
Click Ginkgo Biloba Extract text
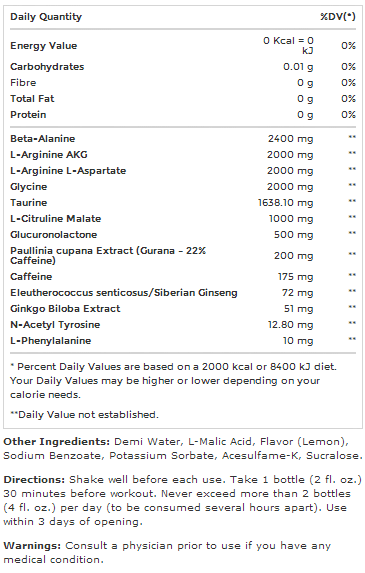65,309
